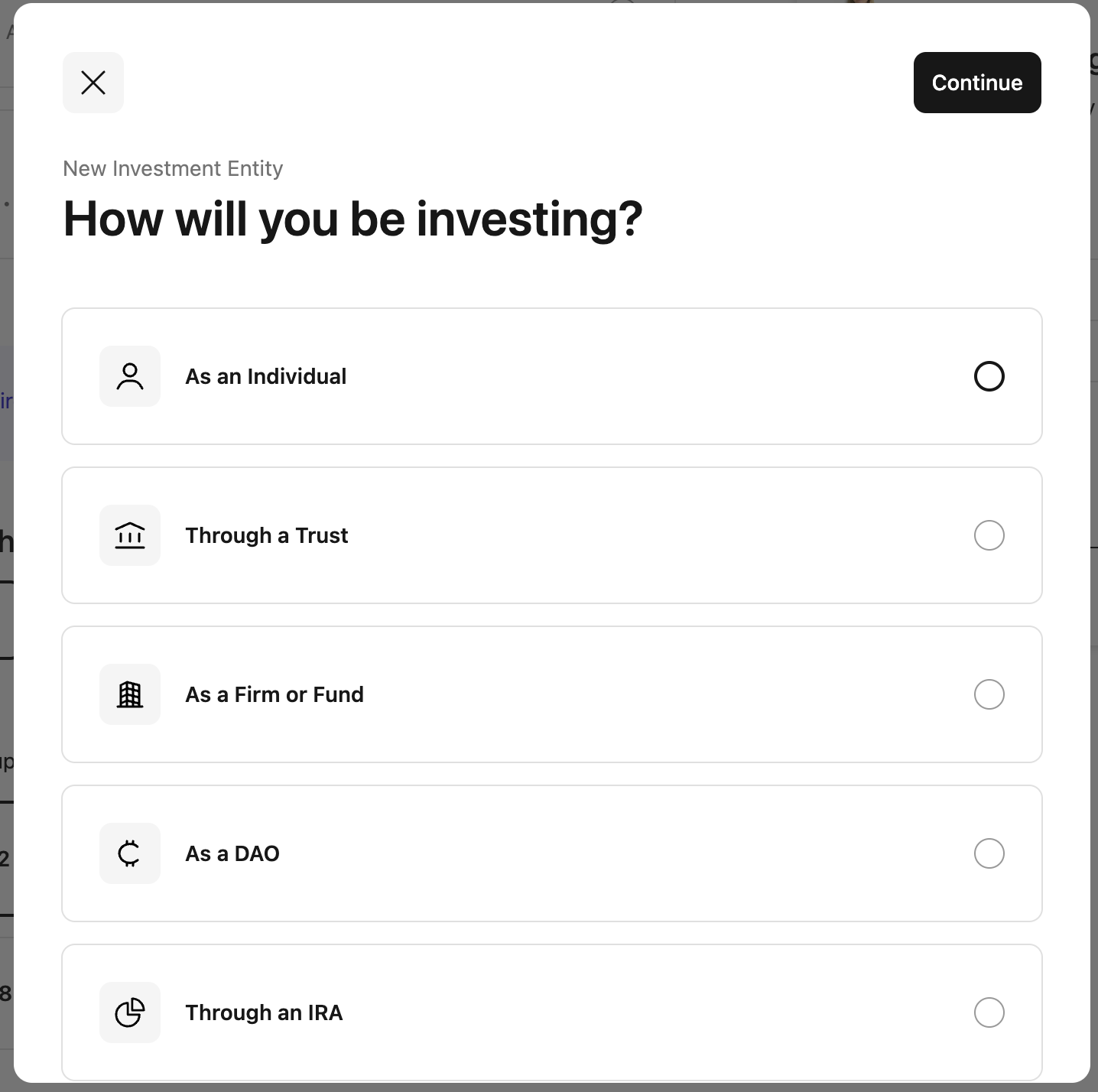This screenshot has height=1092, width=1098.
Task: Close the New Investment Entity dialog
Action: (x=93, y=83)
